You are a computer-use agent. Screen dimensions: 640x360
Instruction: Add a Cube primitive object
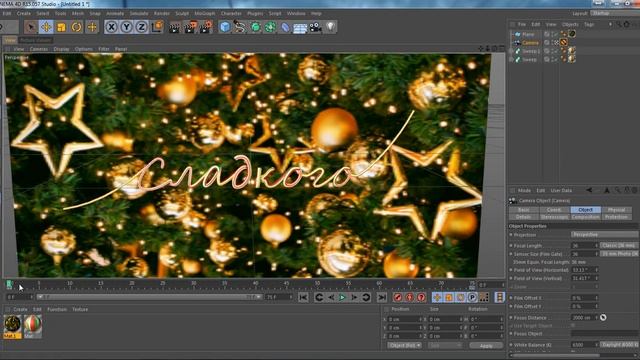225,27
